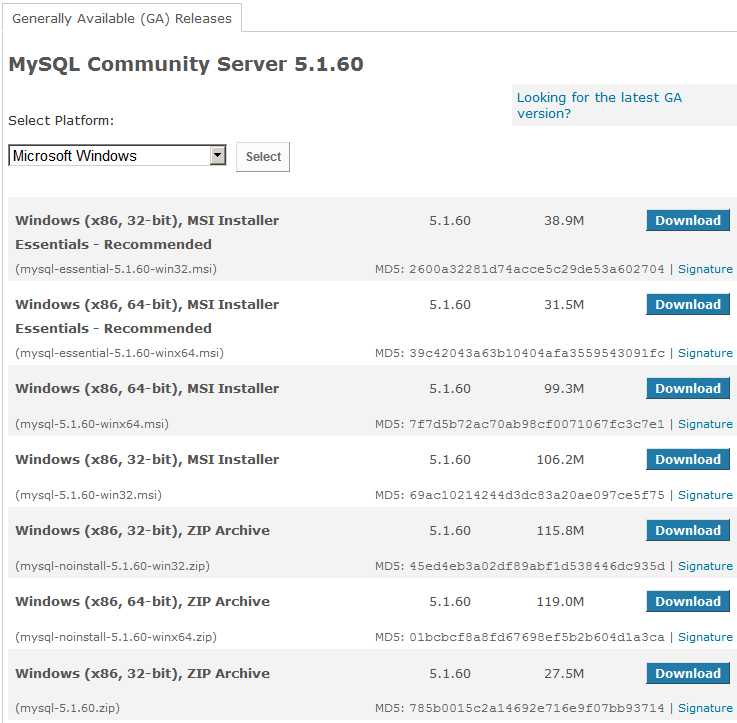Download mysql-essential-5.1.60-winx64.msi (31.5M)
This screenshot has height=723, width=737.
(688, 304)
